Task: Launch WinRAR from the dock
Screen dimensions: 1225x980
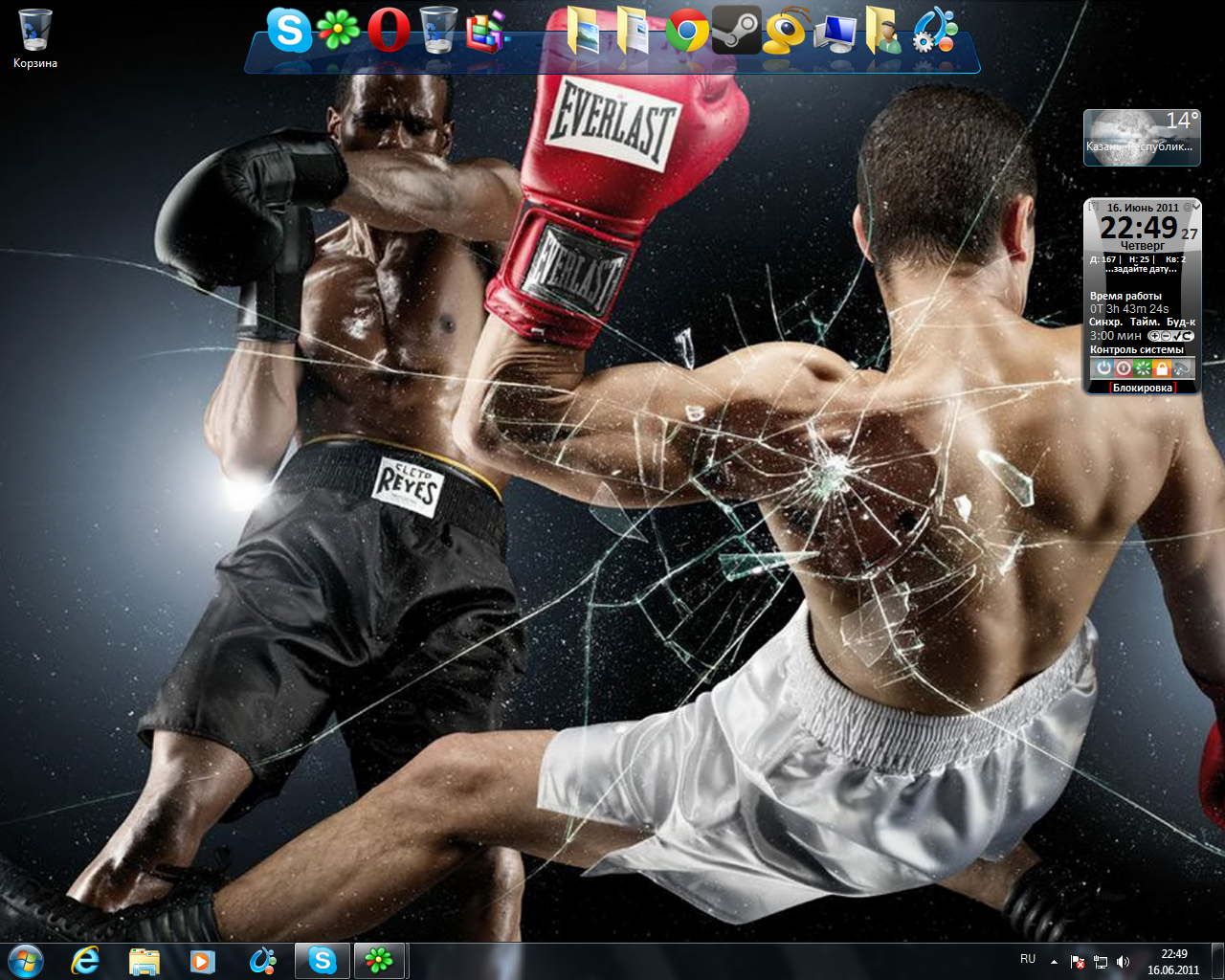Action: click(486, 31)
